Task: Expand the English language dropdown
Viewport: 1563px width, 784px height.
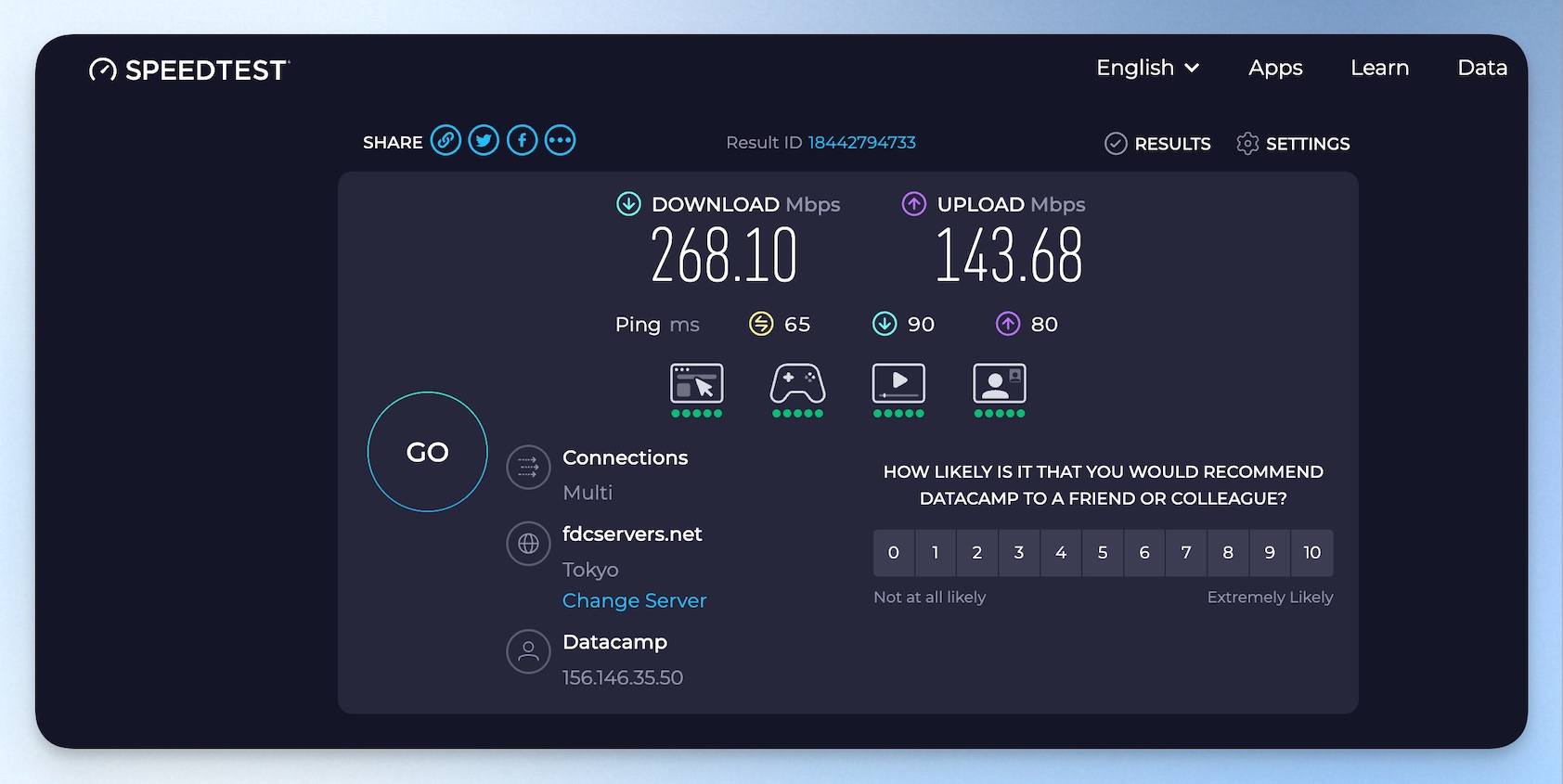Action: coord(1147,68)
